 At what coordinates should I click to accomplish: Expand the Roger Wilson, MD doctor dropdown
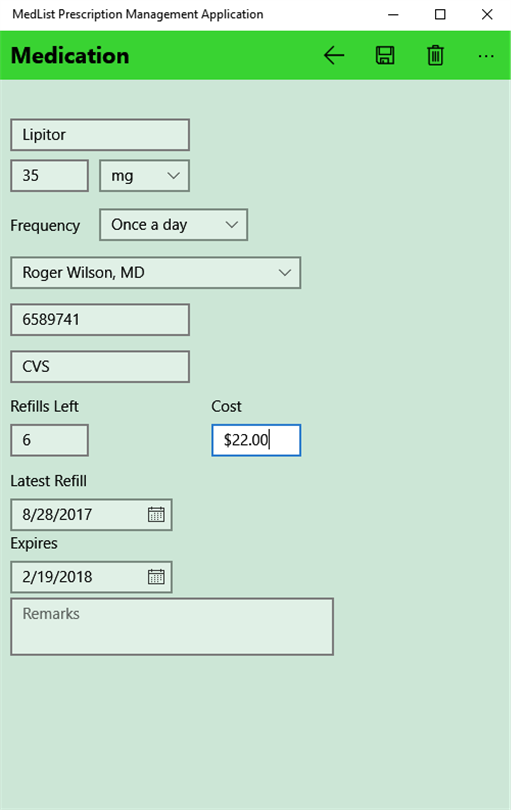point(156,273)
